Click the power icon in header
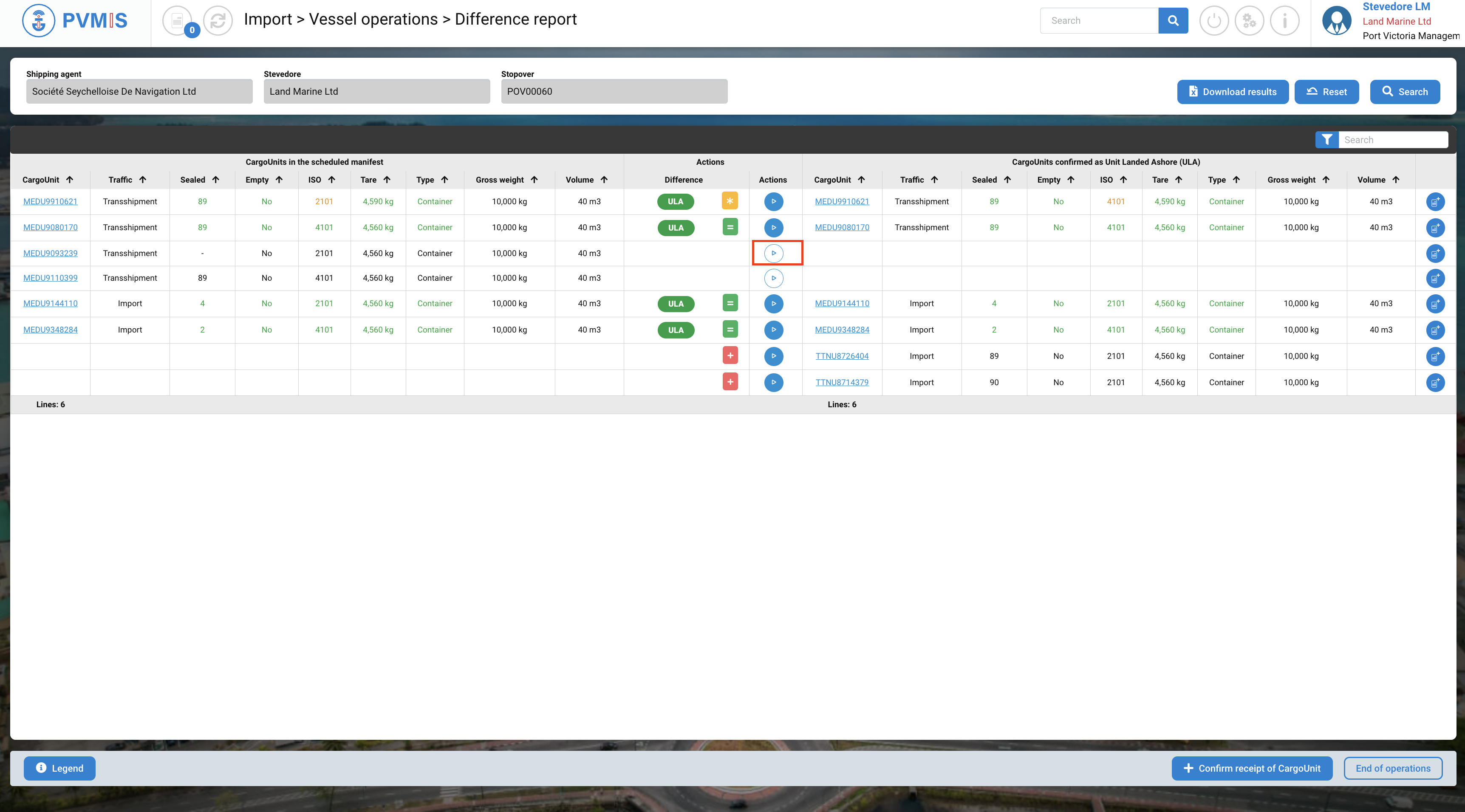Image resolution: width=1465 pixels, height=812 pixels. (1213, 21)
